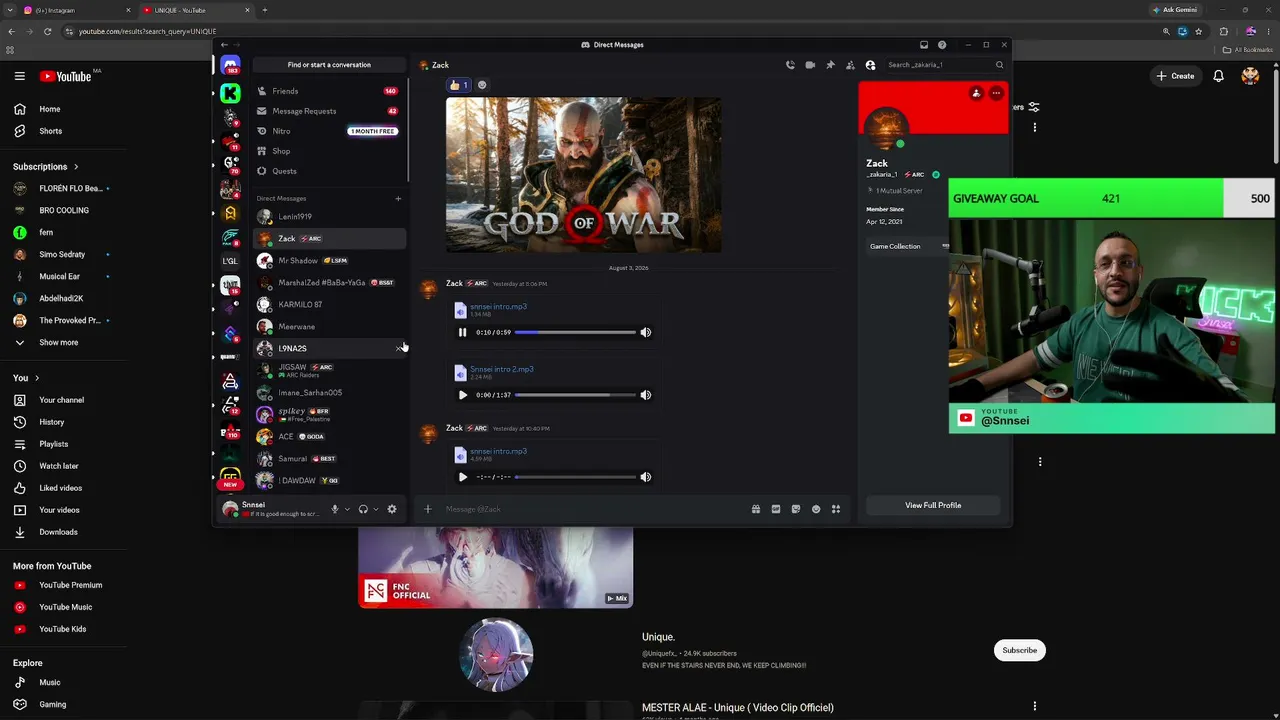This screenshot has width=1280, height=720.
Task: Seek in the Snnsei intro 2.mp3 progress bar
Action: [x=575, y=395]
